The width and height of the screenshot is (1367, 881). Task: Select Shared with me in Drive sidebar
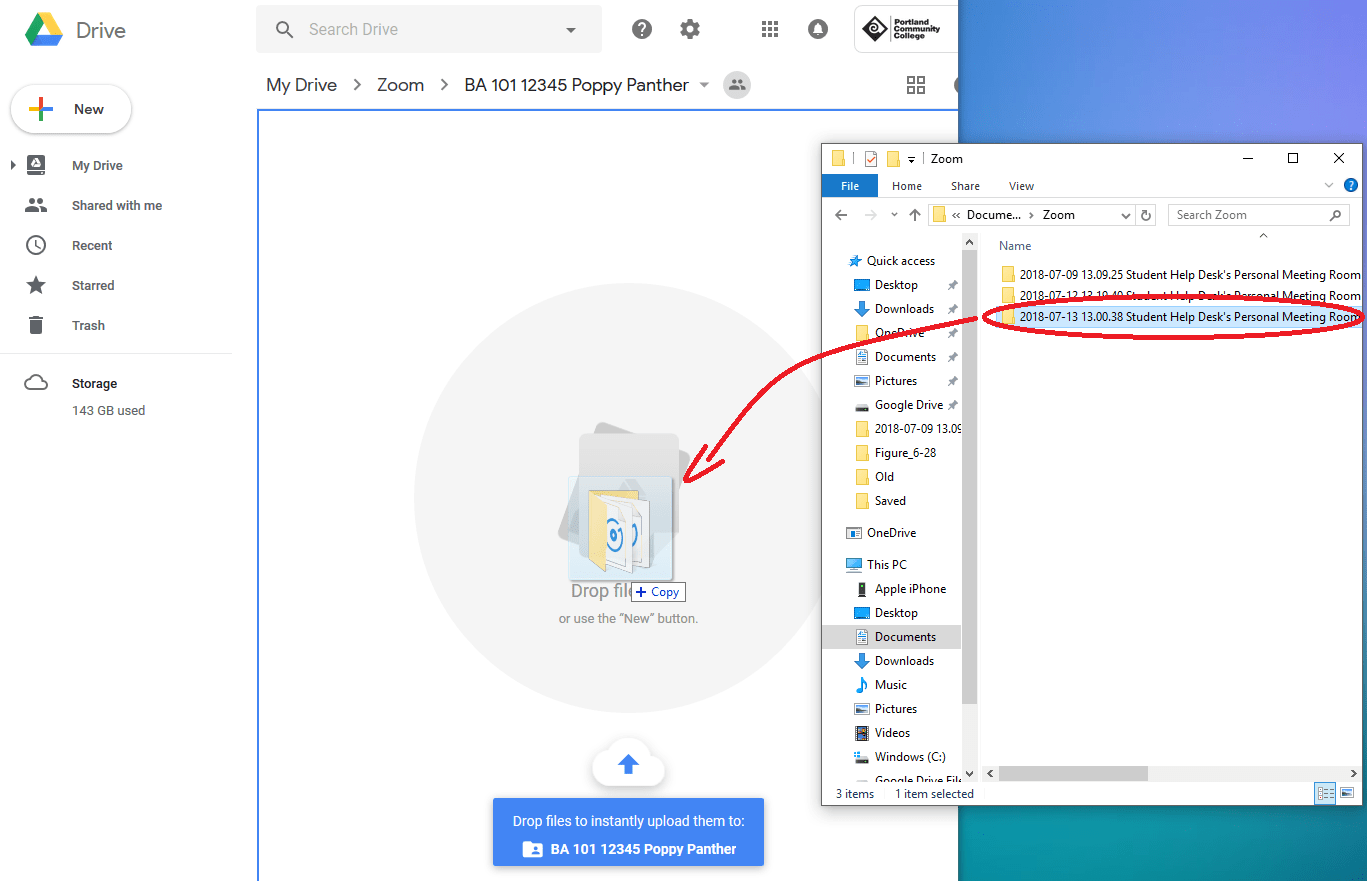pyautogui.click(x=117, y=205)
